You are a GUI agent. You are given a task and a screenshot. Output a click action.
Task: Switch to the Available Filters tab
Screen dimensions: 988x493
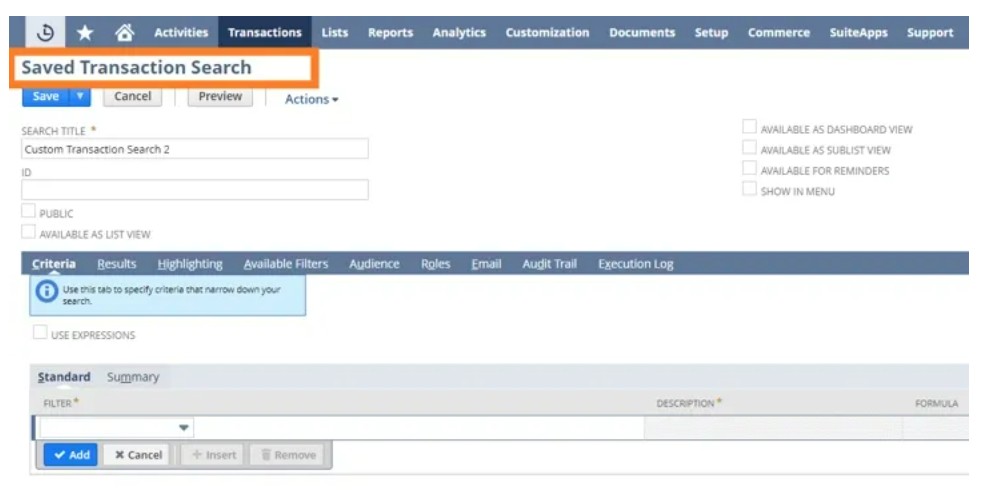pos(286,264)
